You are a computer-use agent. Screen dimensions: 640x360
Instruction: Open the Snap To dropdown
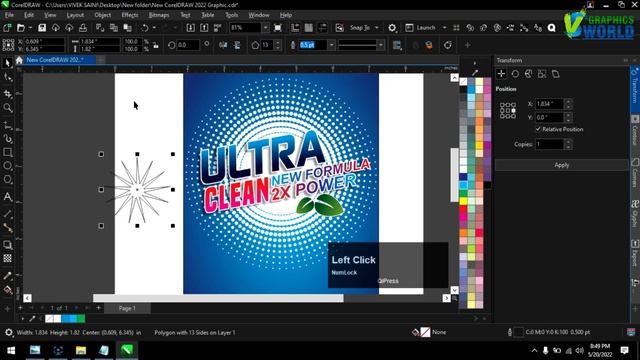(376, 27)
